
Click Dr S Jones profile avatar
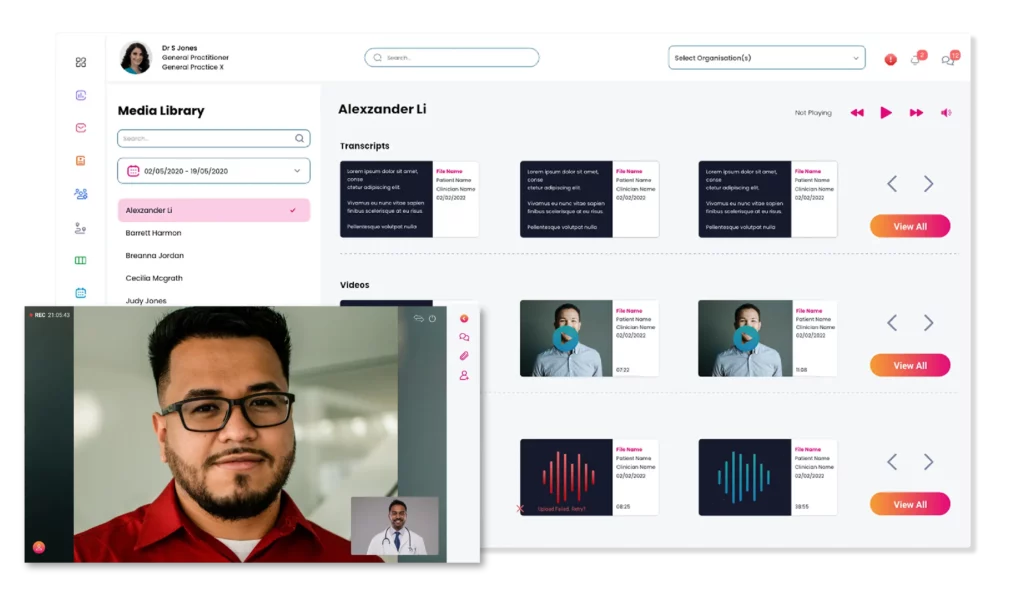point(136,57)
